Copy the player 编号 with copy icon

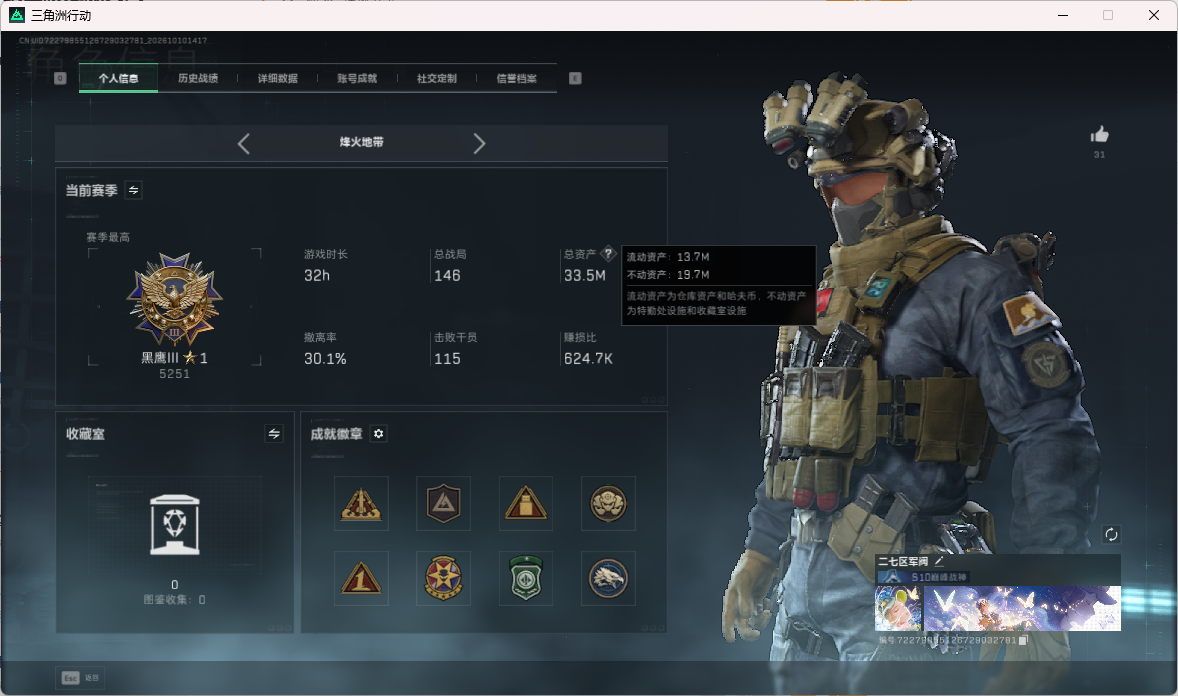coord(1022,640)
